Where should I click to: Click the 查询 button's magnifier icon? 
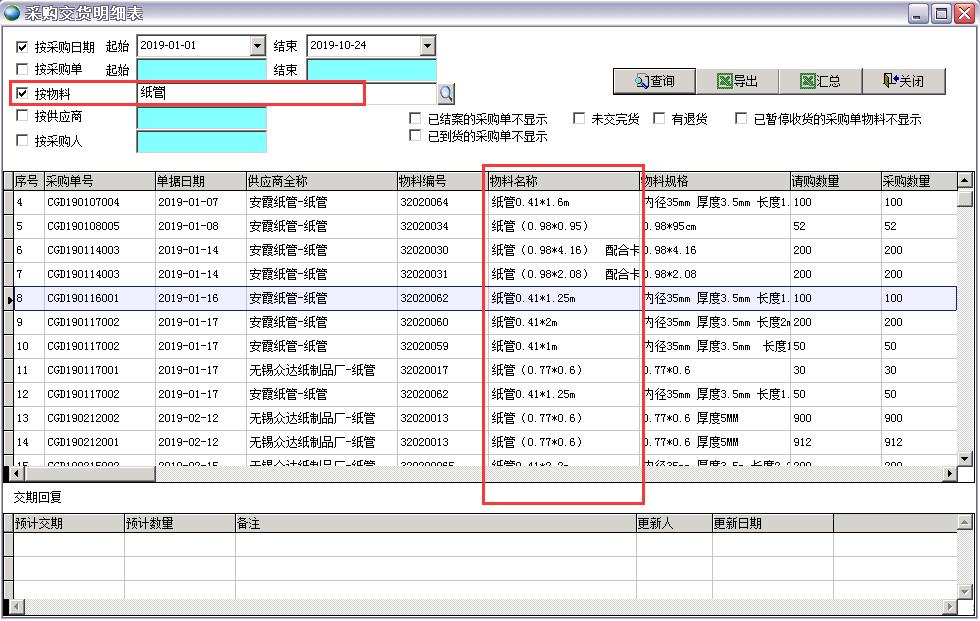point(639,82)
